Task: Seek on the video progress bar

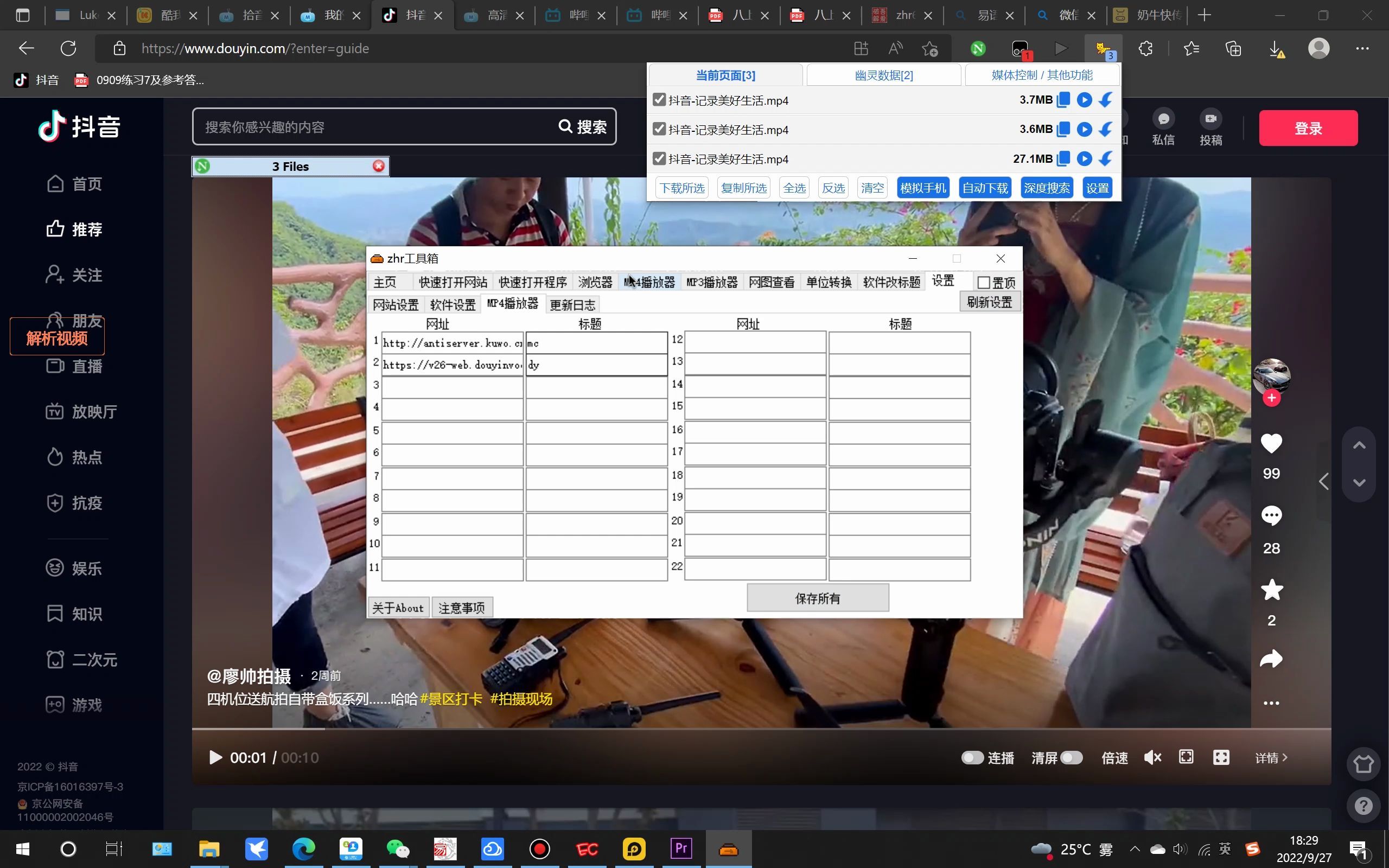Action: point(761,729)
